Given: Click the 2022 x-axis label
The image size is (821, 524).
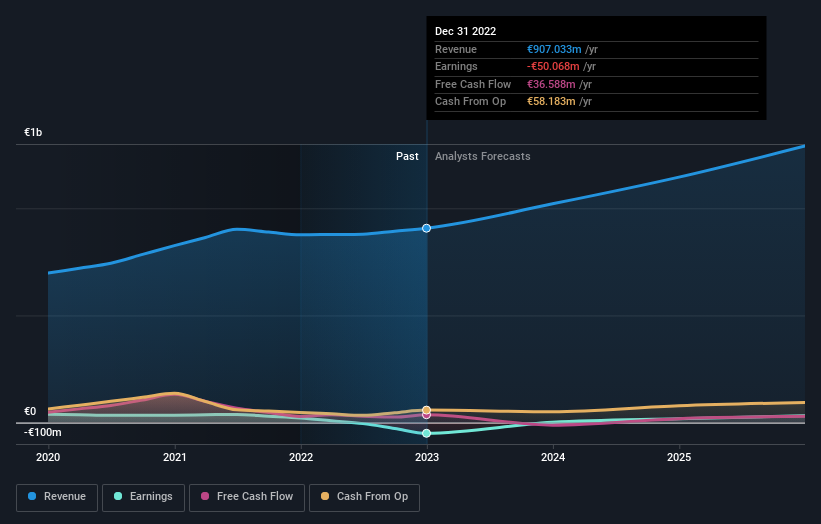Looking at the screenshot, I should coord(301,458).
